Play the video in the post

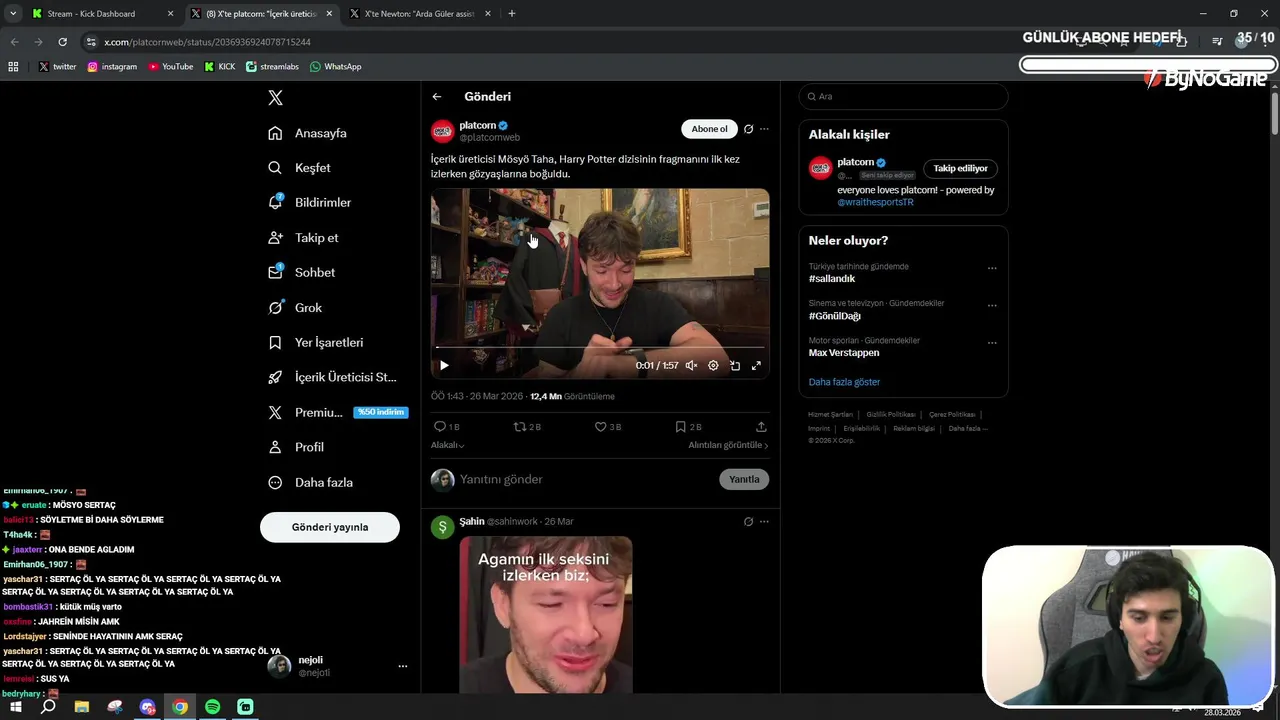coord(444,366)
